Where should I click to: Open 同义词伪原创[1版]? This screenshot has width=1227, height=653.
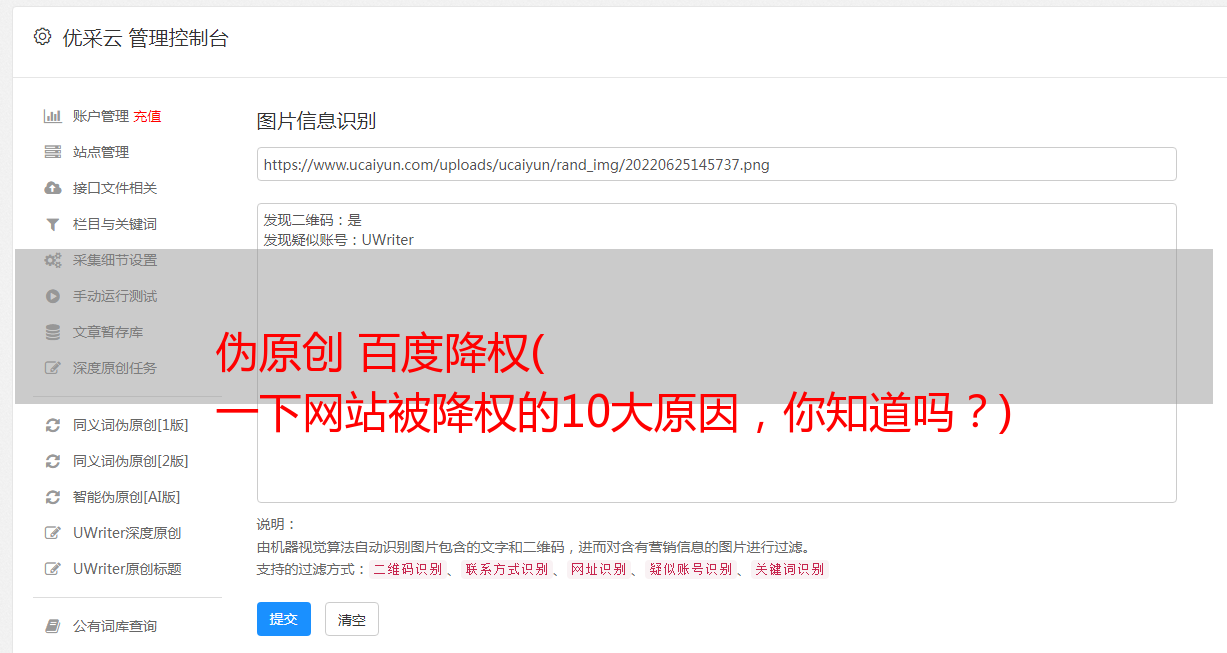pos(130,425)
